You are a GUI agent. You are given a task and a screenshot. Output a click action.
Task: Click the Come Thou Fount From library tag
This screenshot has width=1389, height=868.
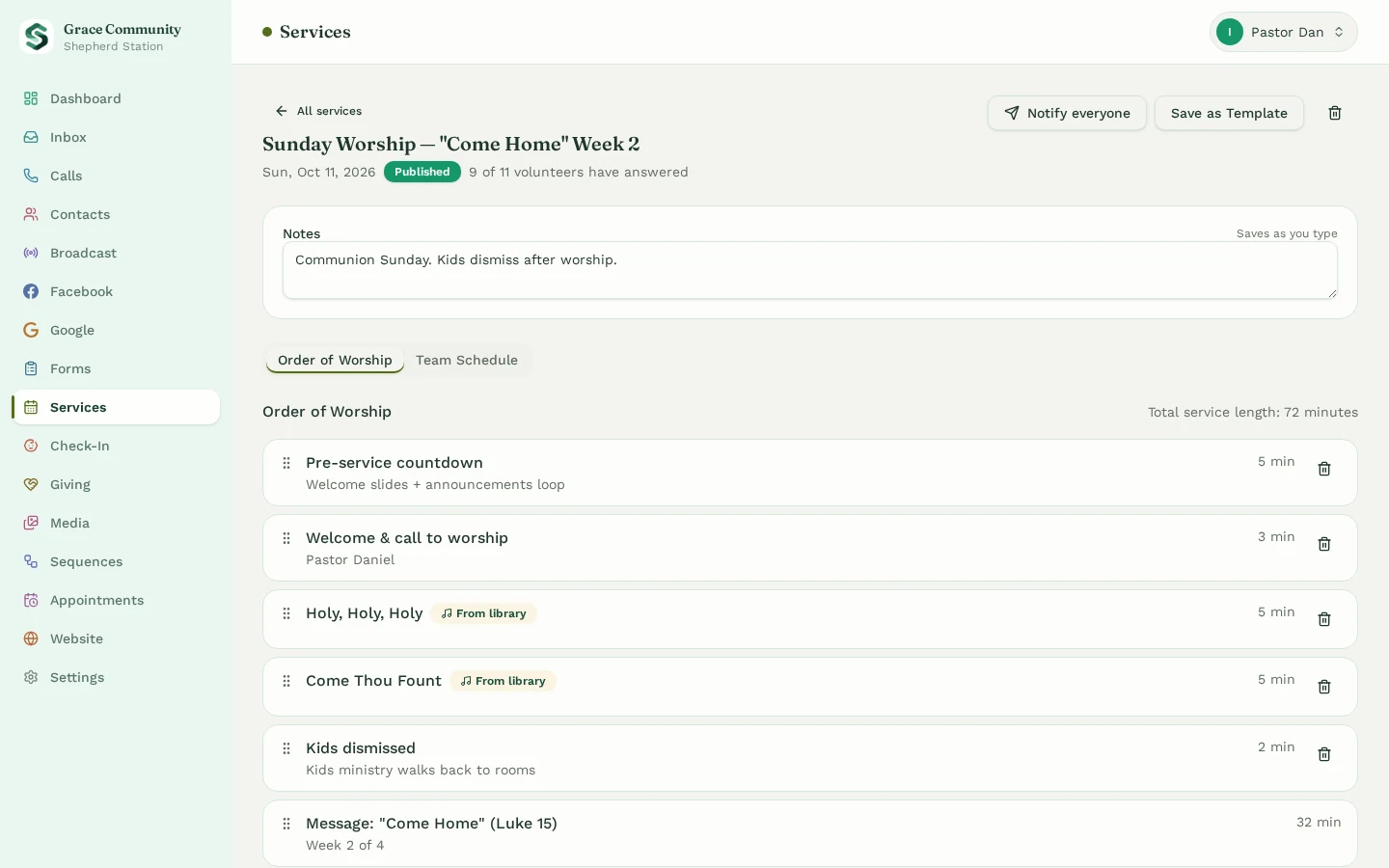tap(504, 681)
